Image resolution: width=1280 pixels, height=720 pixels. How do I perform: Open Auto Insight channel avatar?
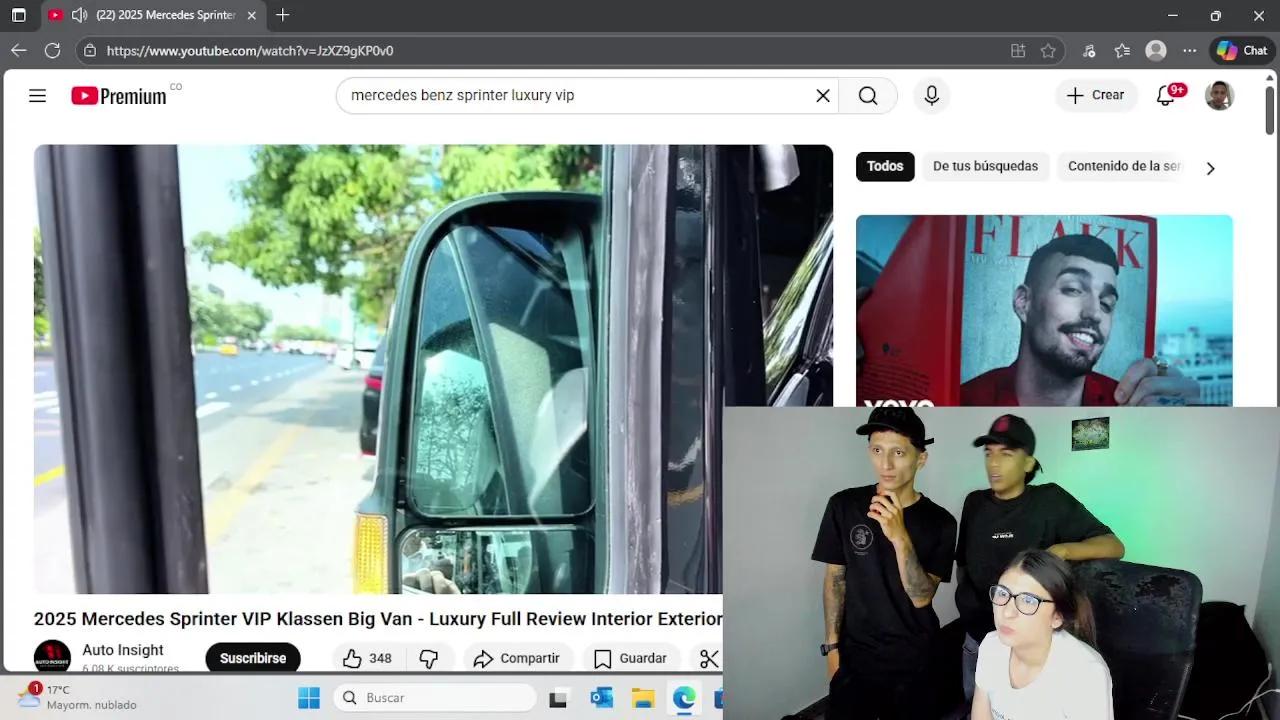pos(52,657)
